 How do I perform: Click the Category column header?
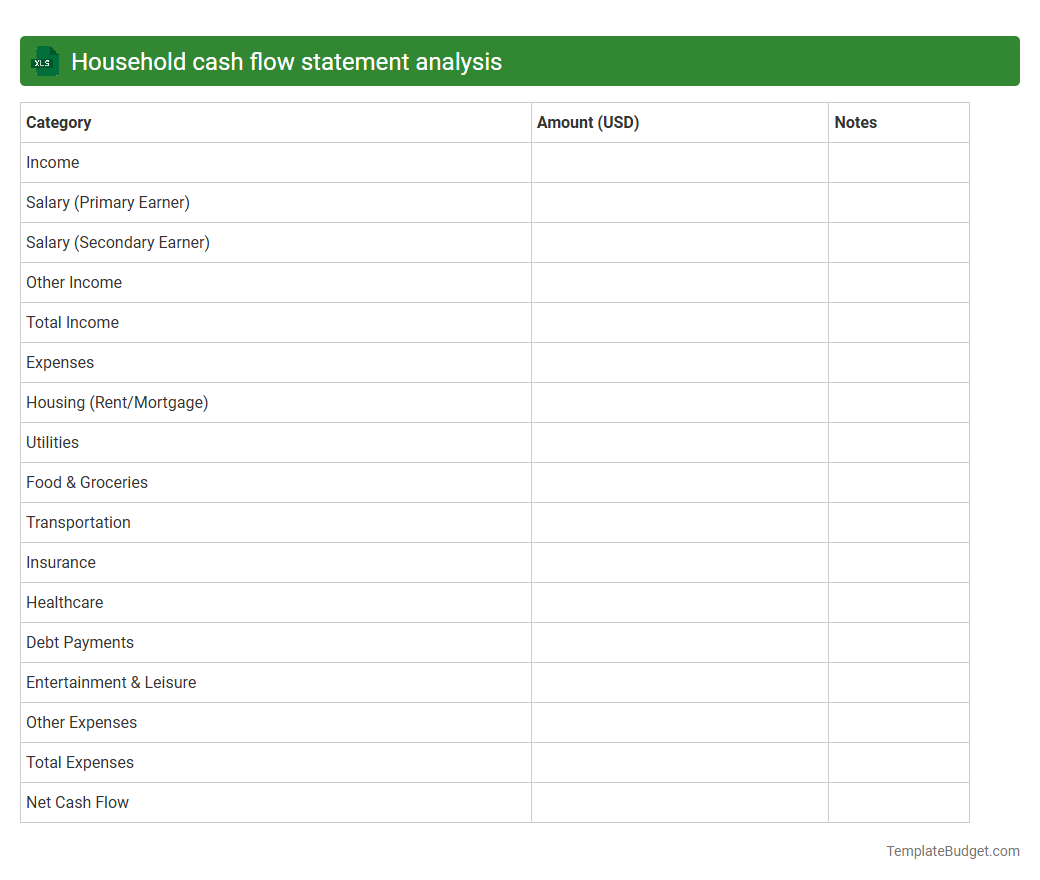point(59,122)
